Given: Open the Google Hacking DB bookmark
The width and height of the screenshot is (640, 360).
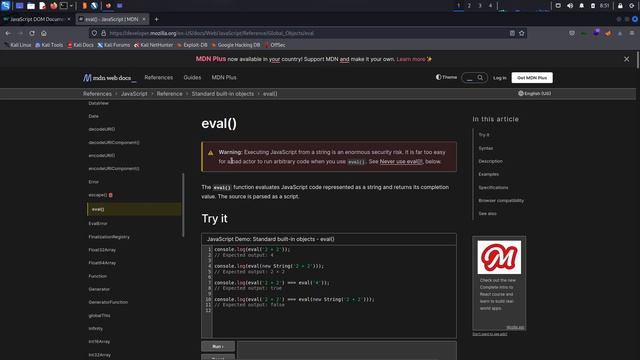Looking at the screenshot, I should coord(236,45).
